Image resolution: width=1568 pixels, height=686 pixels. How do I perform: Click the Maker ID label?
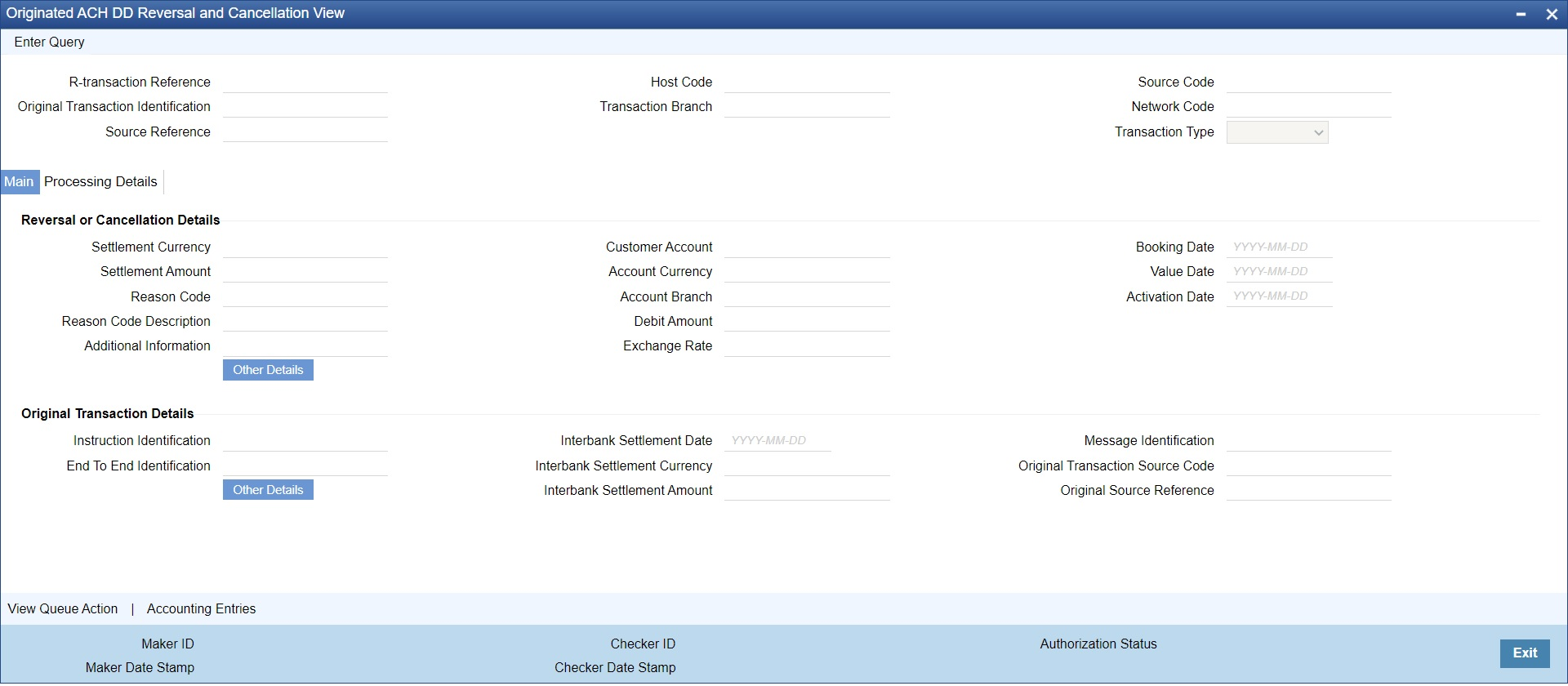[x=167, y=644]
